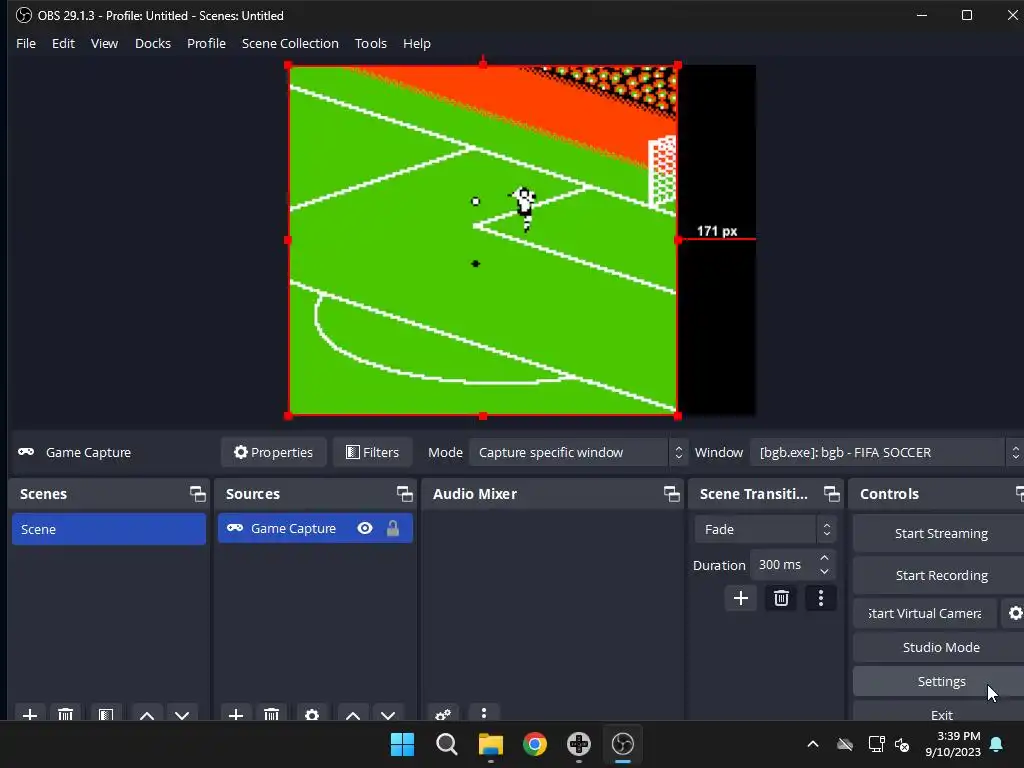The height and width of the screenshot is (768, 1024).
Task: Click muted volume icon in system tray
Action: pyautogui.click(x=903, y=744)
